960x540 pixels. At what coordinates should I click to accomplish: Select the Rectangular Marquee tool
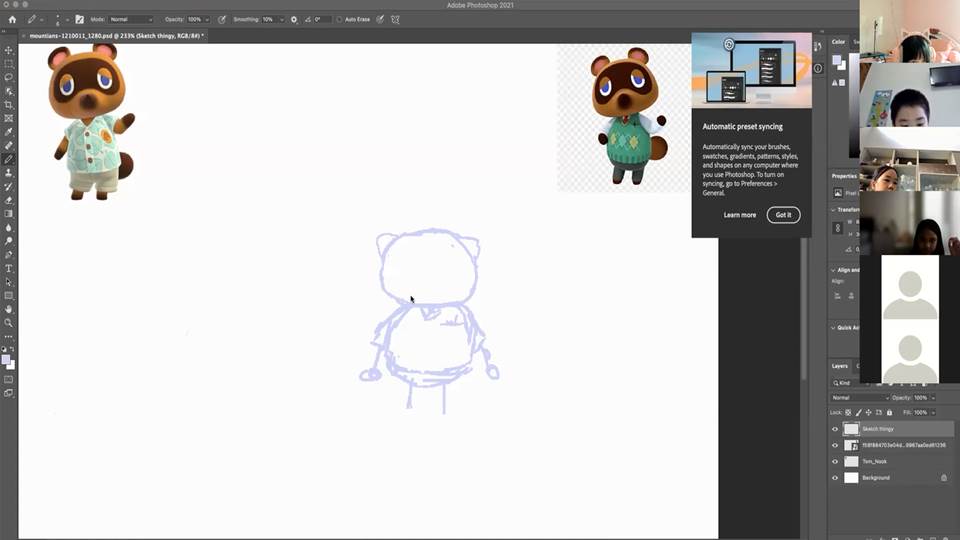tap(9, 64)
